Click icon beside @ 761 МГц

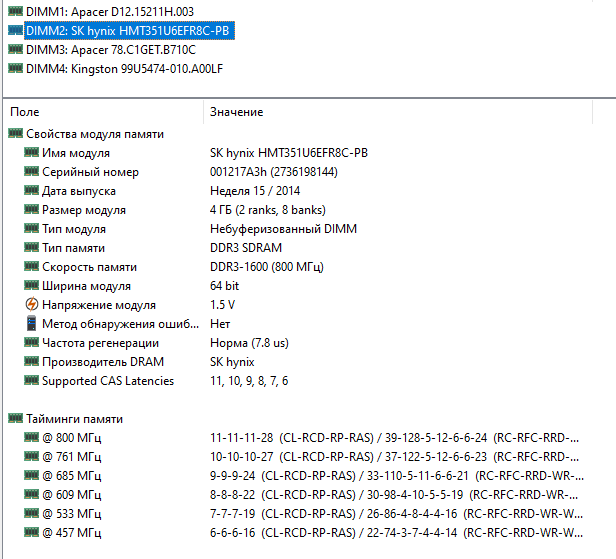(x=31, y=456)
